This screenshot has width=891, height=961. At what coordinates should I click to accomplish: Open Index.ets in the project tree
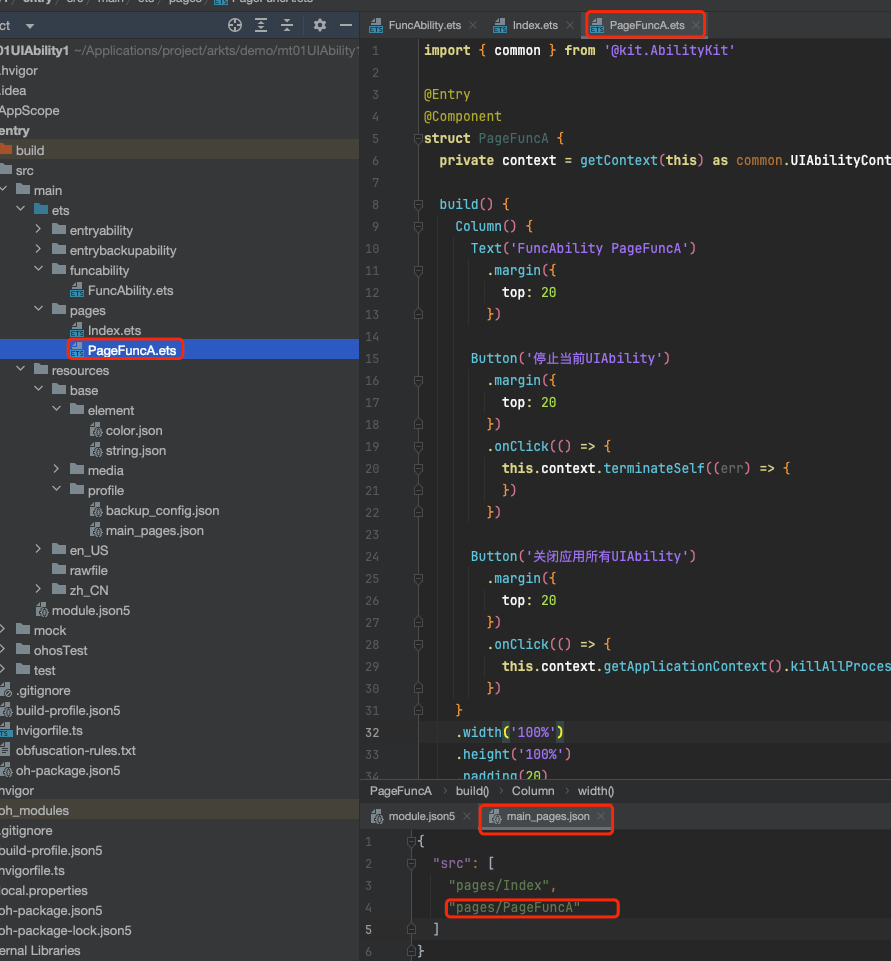(114, 330)
